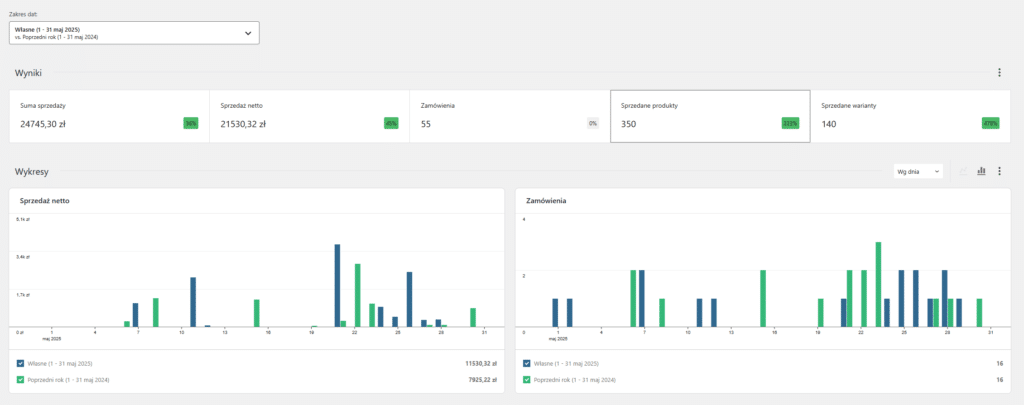Click the Sprzedaż netto 45% change badge
This screenshot has height=405, width=1024.
pos(391,124)
